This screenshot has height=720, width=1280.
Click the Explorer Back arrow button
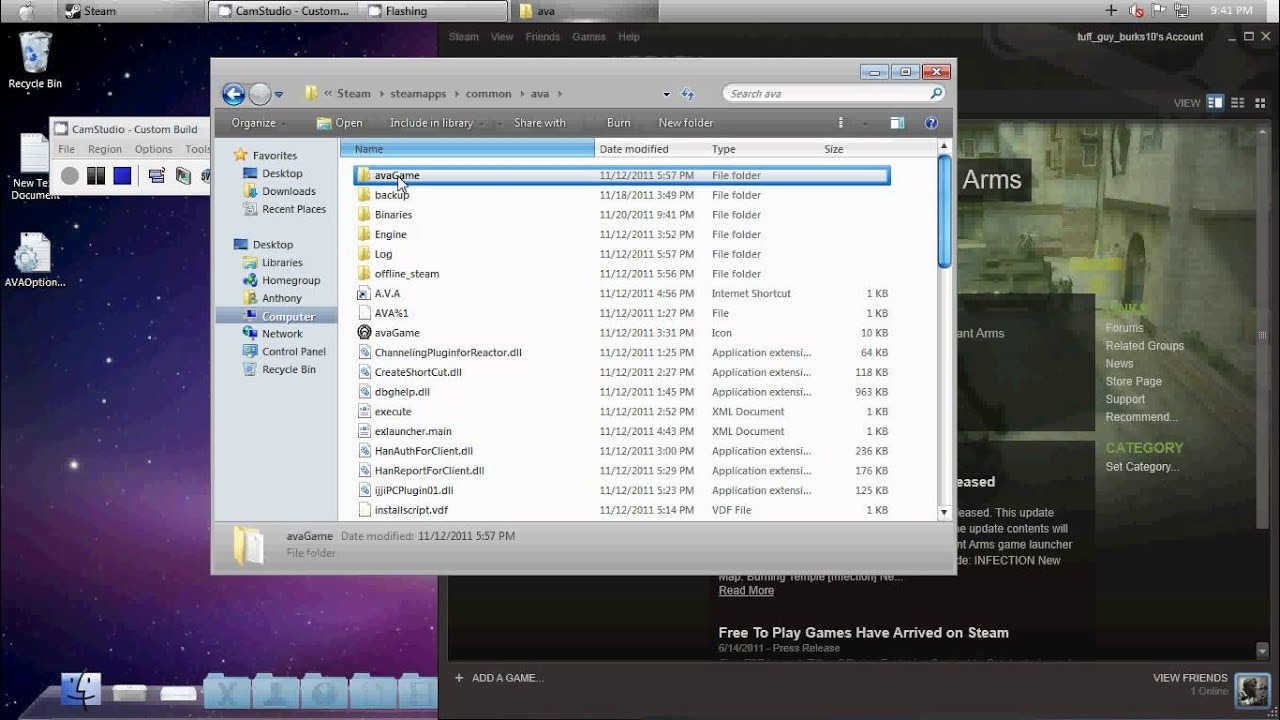(233, 94)
